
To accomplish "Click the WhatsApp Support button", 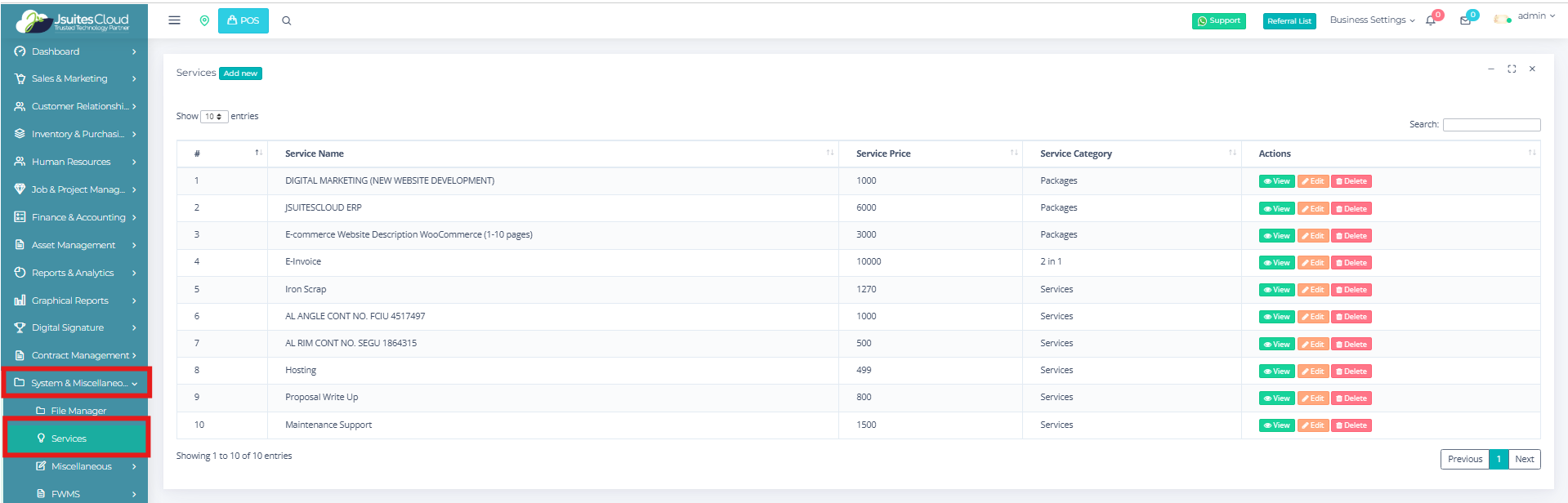I will (x=1218, y=21).
